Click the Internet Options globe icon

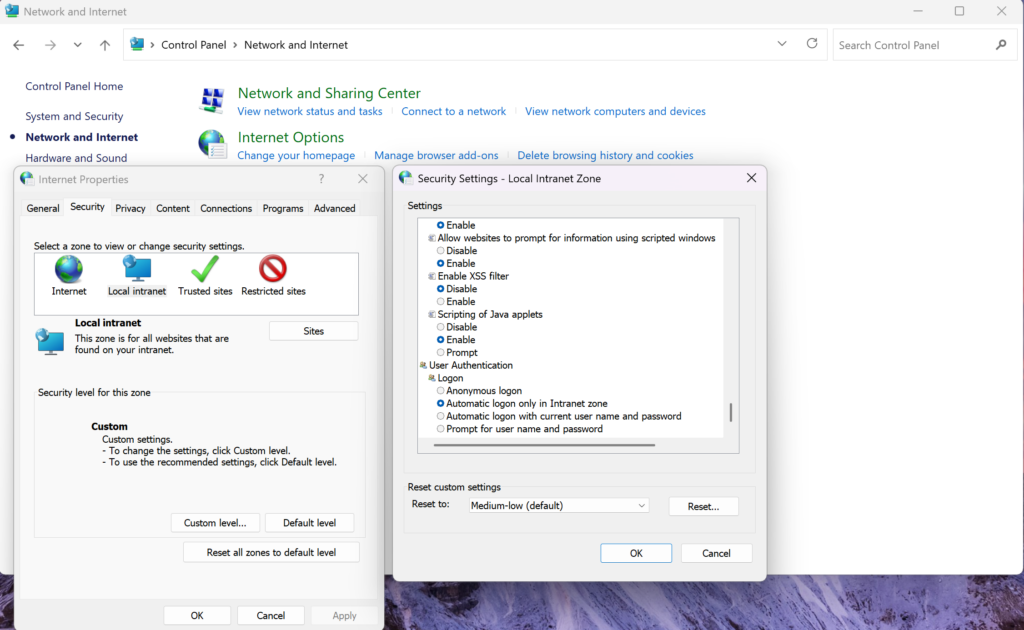(x=212, y=144)
